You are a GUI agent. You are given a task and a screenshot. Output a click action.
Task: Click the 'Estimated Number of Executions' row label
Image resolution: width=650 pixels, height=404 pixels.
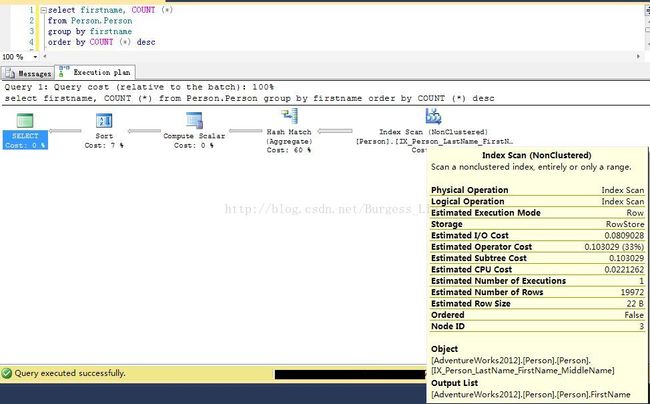pyautogui.click(x=498, y=281)
